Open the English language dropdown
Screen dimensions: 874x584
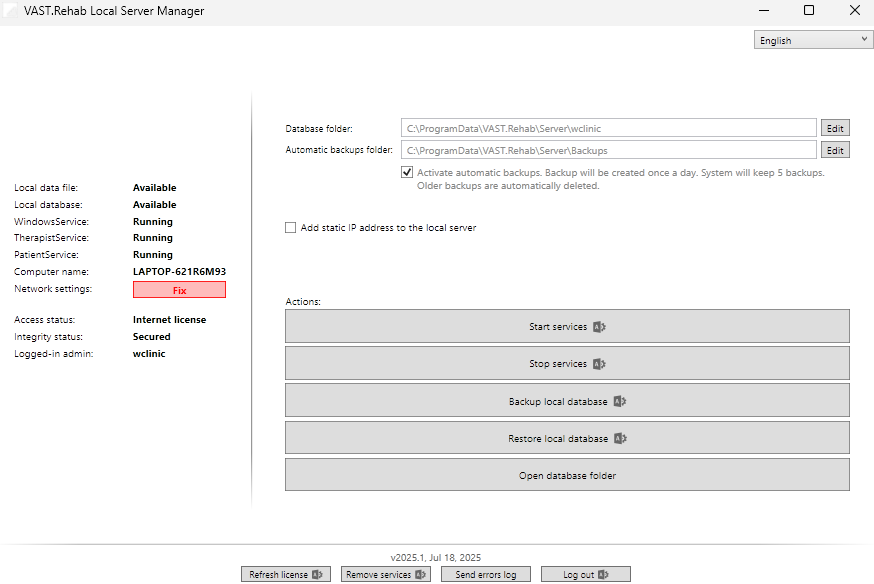point(813,40)
